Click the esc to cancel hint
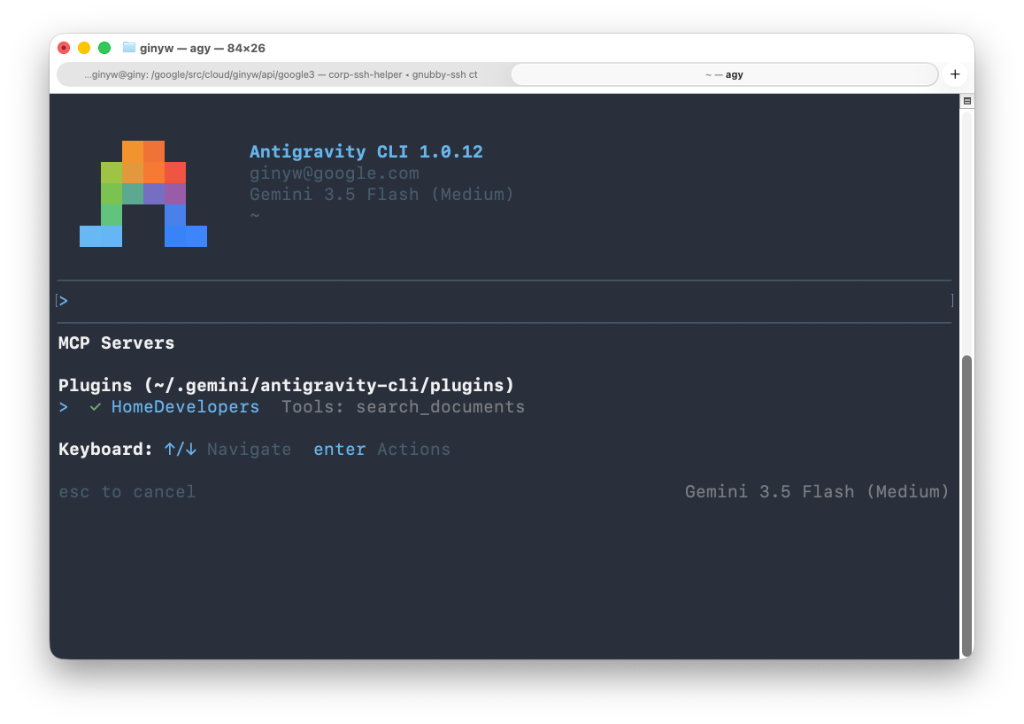Image resolution: width=1024 pixels, height=724 pixels. 127,492
